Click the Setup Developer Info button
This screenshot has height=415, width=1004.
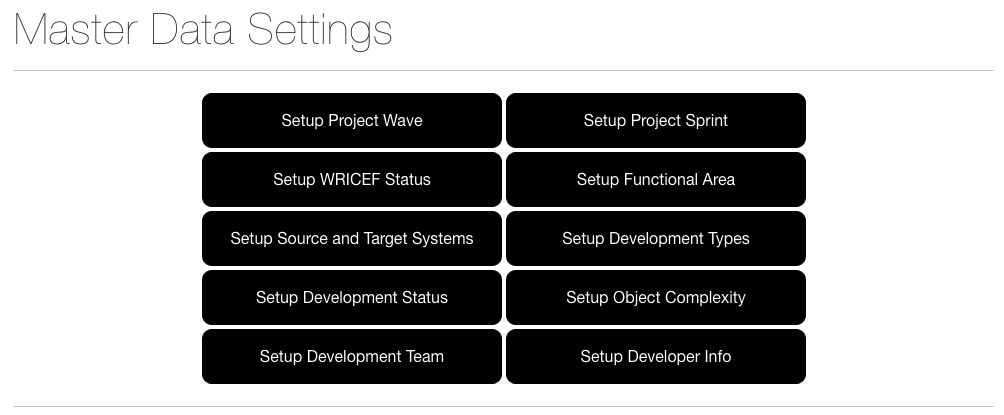click(656, 357)
